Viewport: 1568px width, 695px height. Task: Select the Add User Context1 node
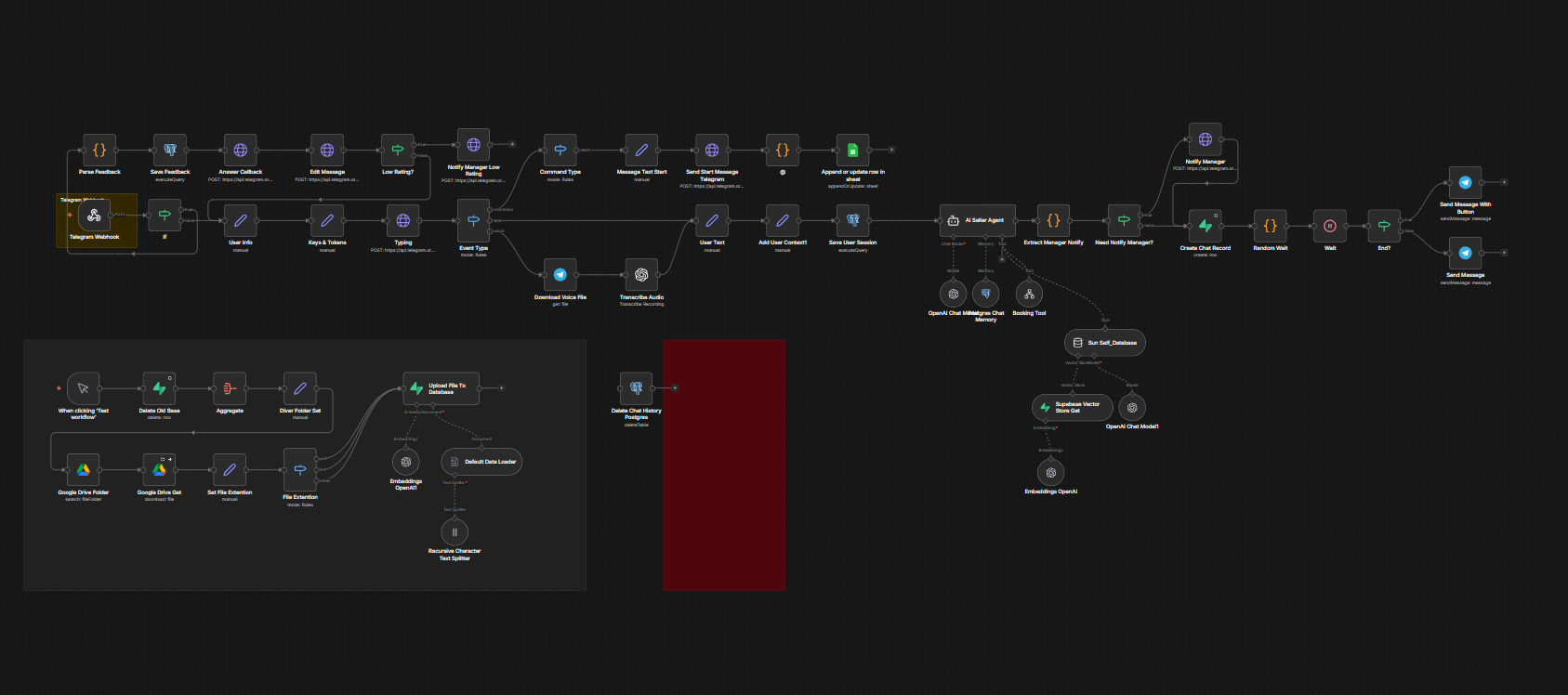[783, 220]
